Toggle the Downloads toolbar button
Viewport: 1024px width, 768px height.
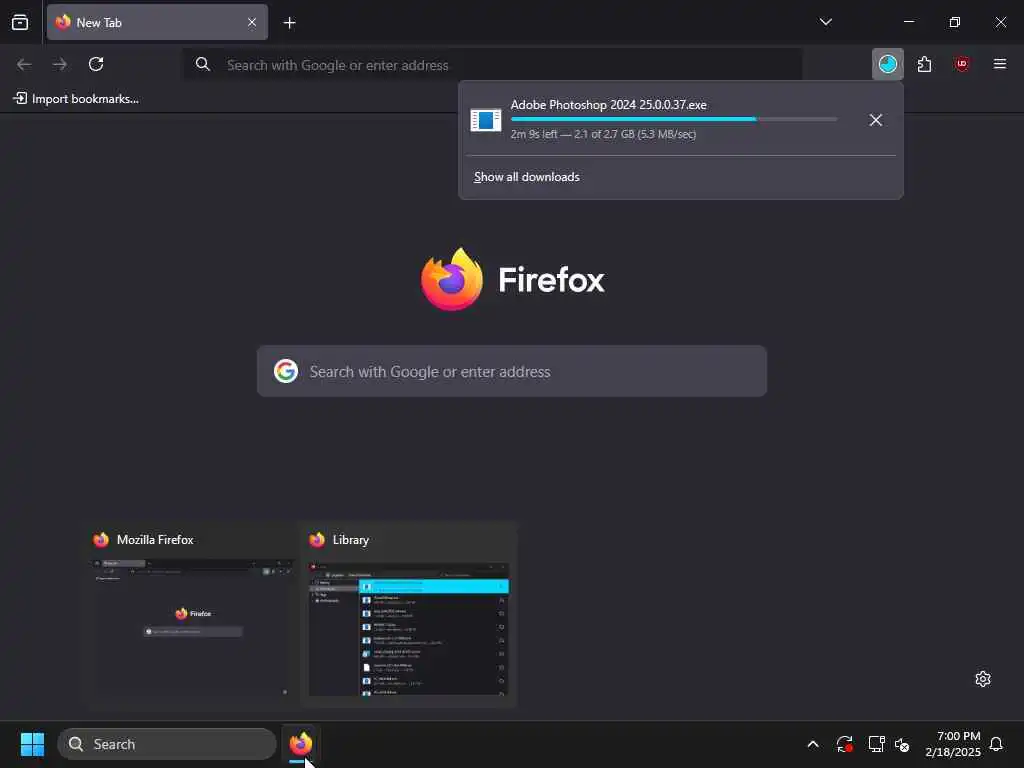click(888, 64)
